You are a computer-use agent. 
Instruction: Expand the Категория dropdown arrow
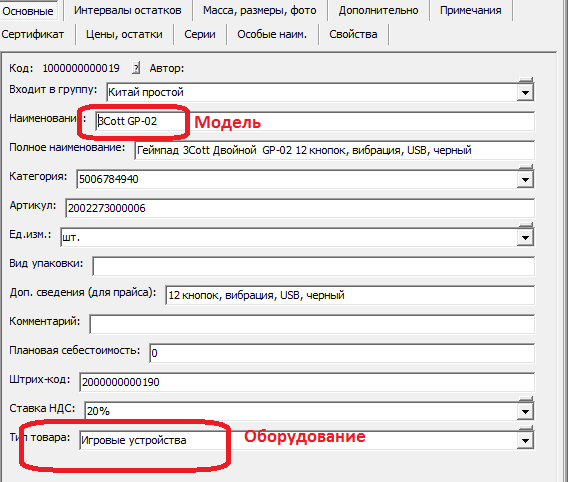(x=525, y=180)
